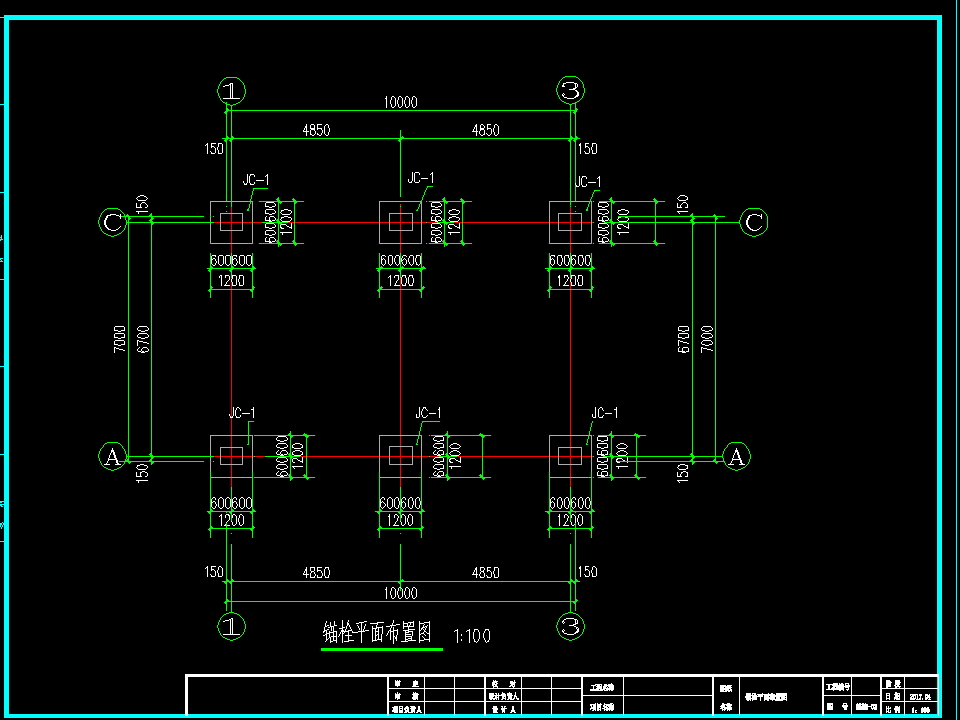Click axis bubble A on the left side
Screen dimensions: 960x720
113,456
